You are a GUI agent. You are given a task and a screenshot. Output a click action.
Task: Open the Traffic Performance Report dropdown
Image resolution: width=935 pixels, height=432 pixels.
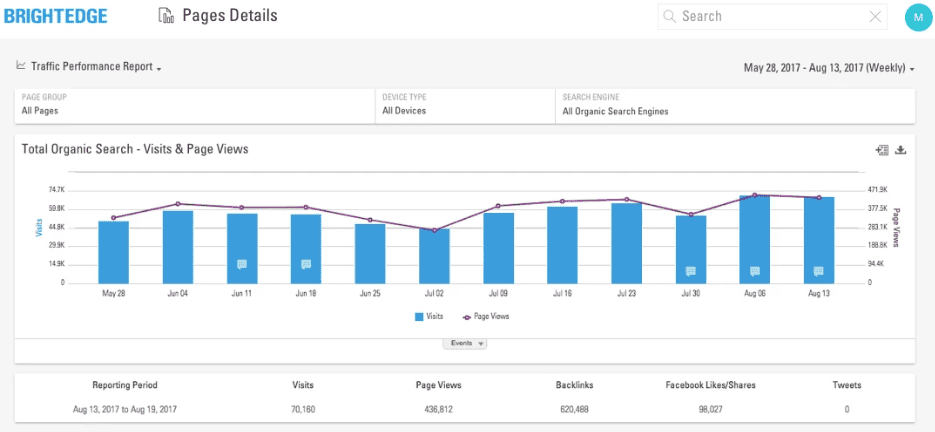pyautogui.click(x=95, y=67)
